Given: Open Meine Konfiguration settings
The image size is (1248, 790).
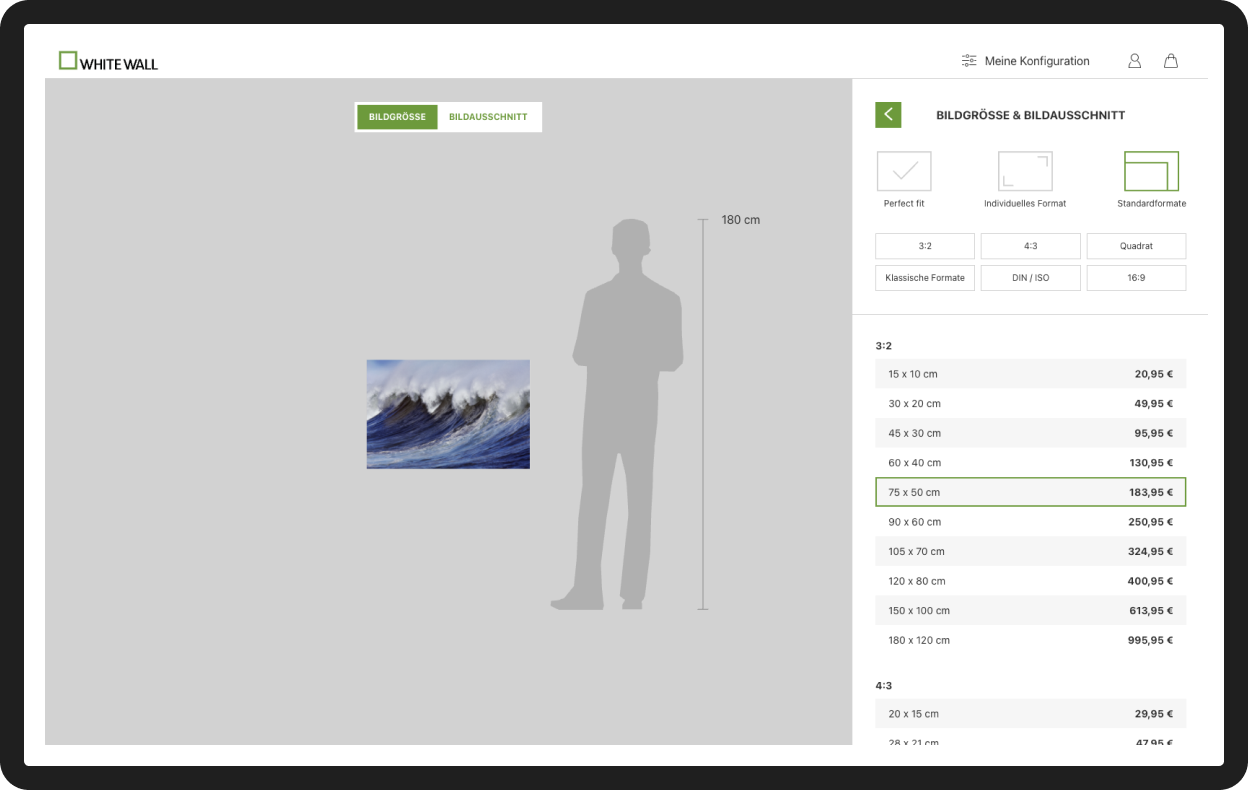Looking at the screenshot, I should click(1025, 61).
